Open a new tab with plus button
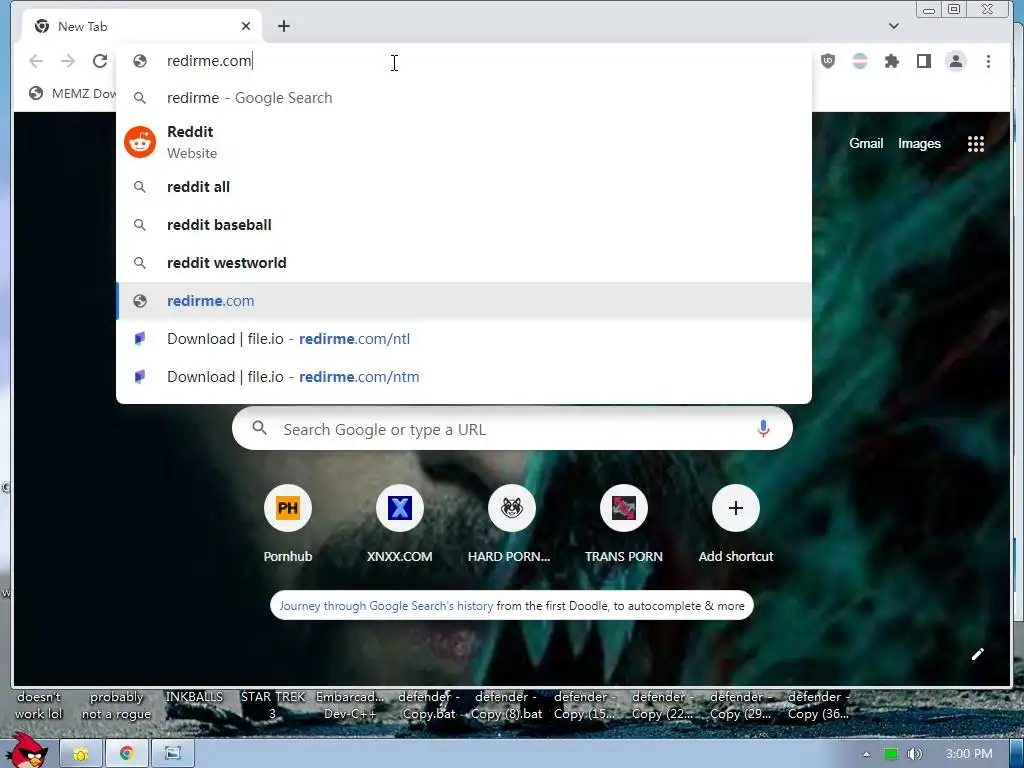 pos(283,26)
